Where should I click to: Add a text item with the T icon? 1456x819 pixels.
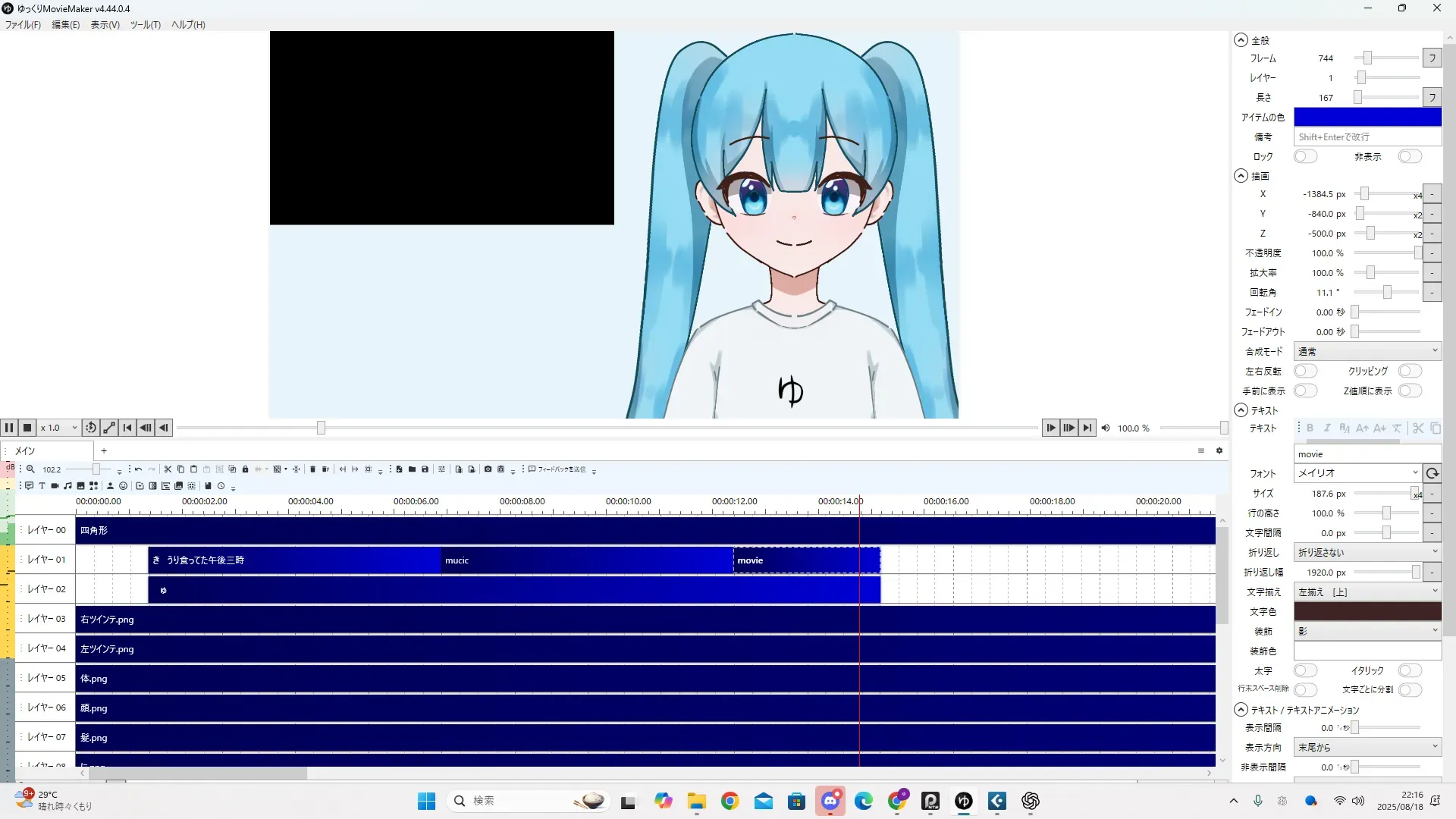click(42, 486)
